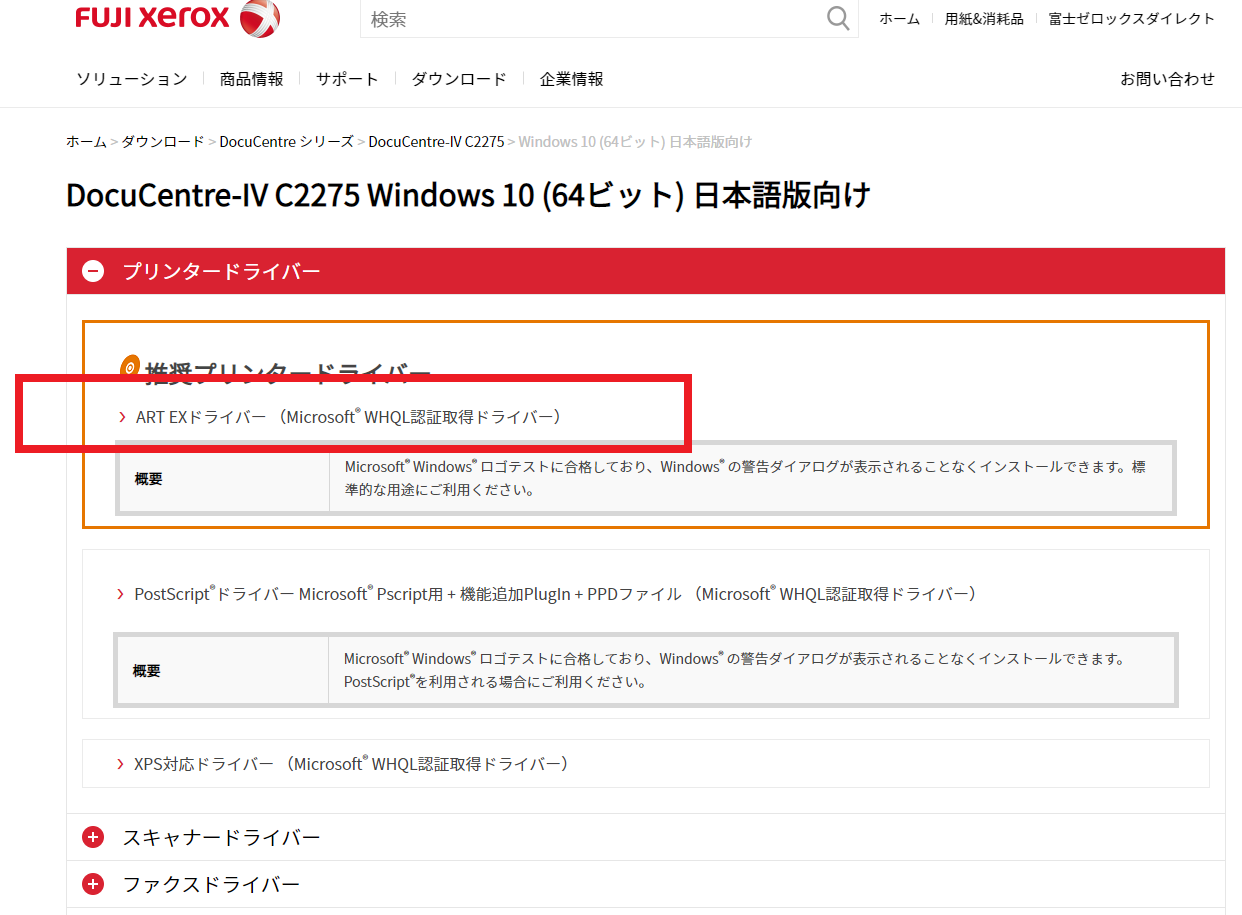Open the サポート menu

(347, 79)
